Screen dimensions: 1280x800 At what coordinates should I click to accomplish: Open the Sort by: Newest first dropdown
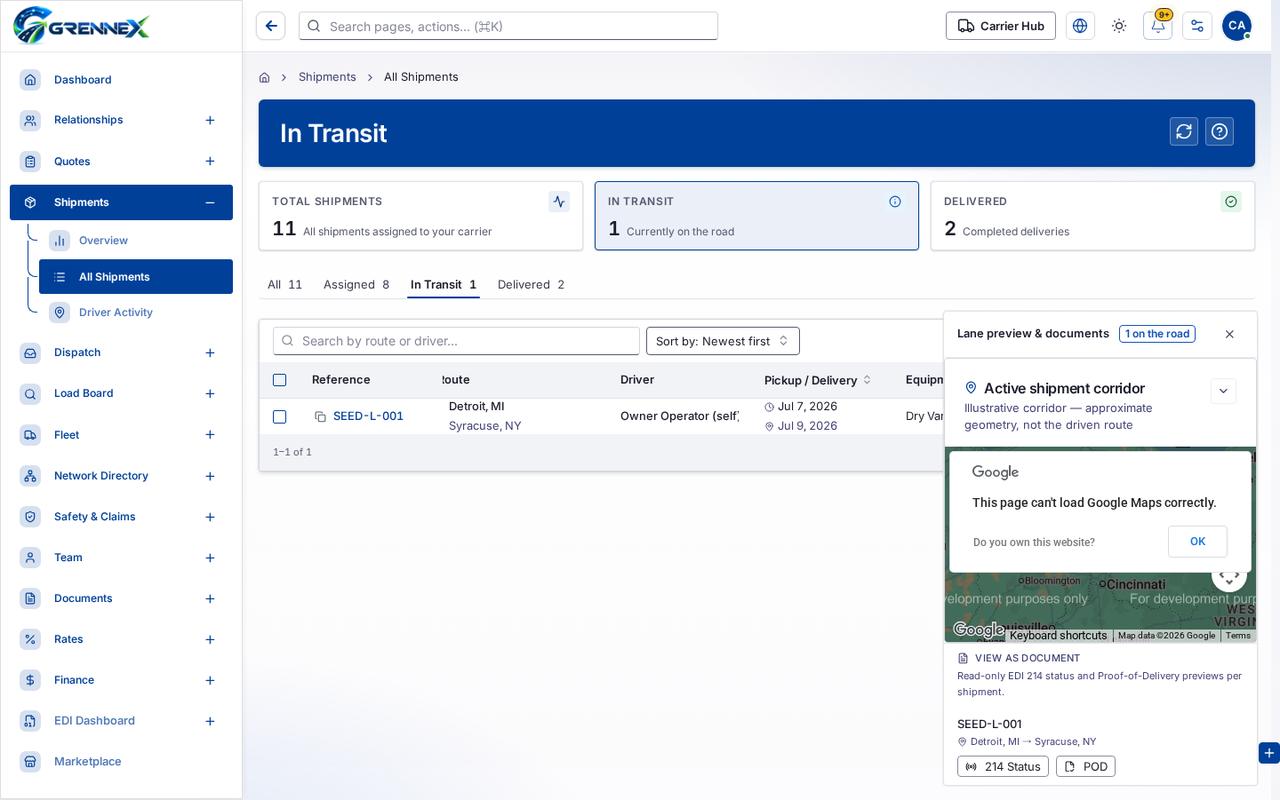(723, 341)
